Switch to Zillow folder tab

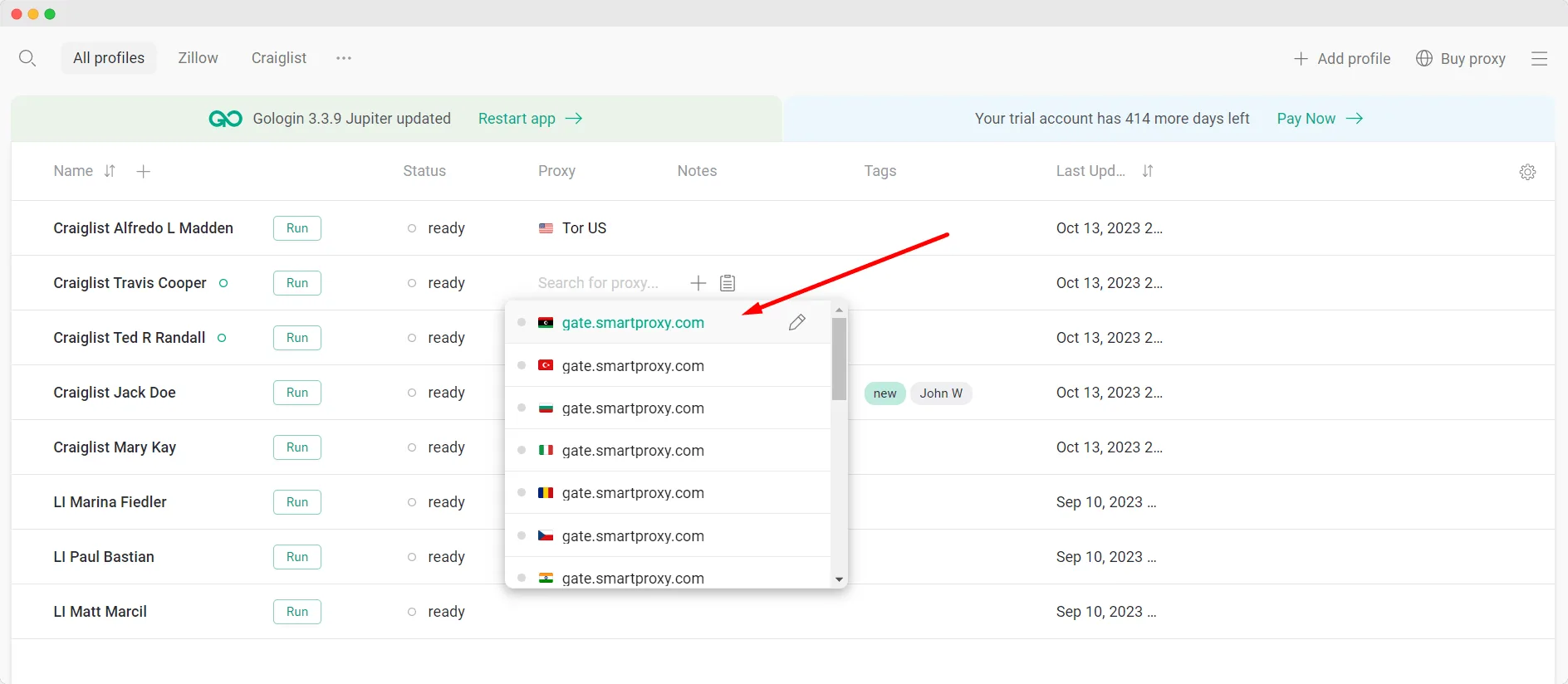click(x=198, y=58)
